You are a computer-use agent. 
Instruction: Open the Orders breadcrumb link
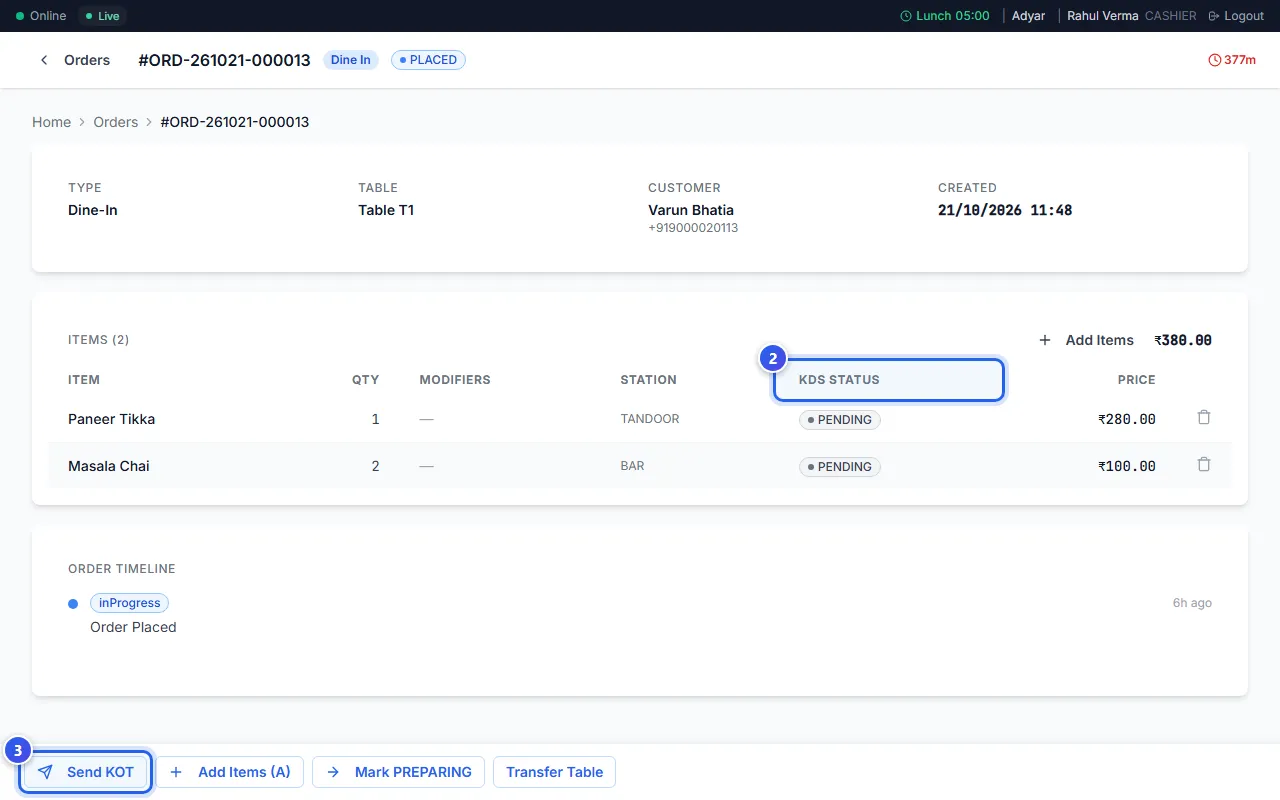click(116, 122)
